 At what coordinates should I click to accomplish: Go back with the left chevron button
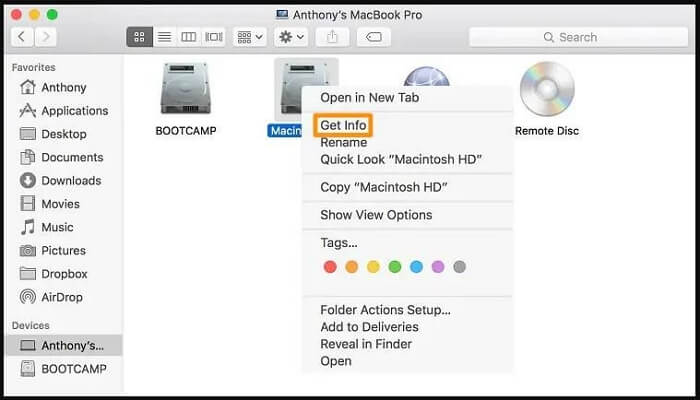tap(22, 37)
